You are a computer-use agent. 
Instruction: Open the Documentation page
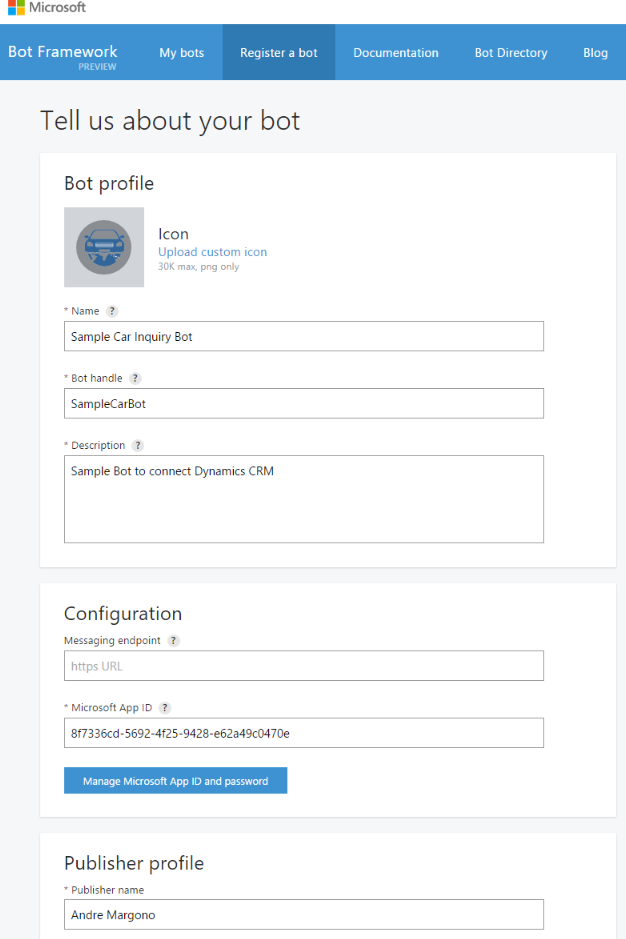(396, 53)
